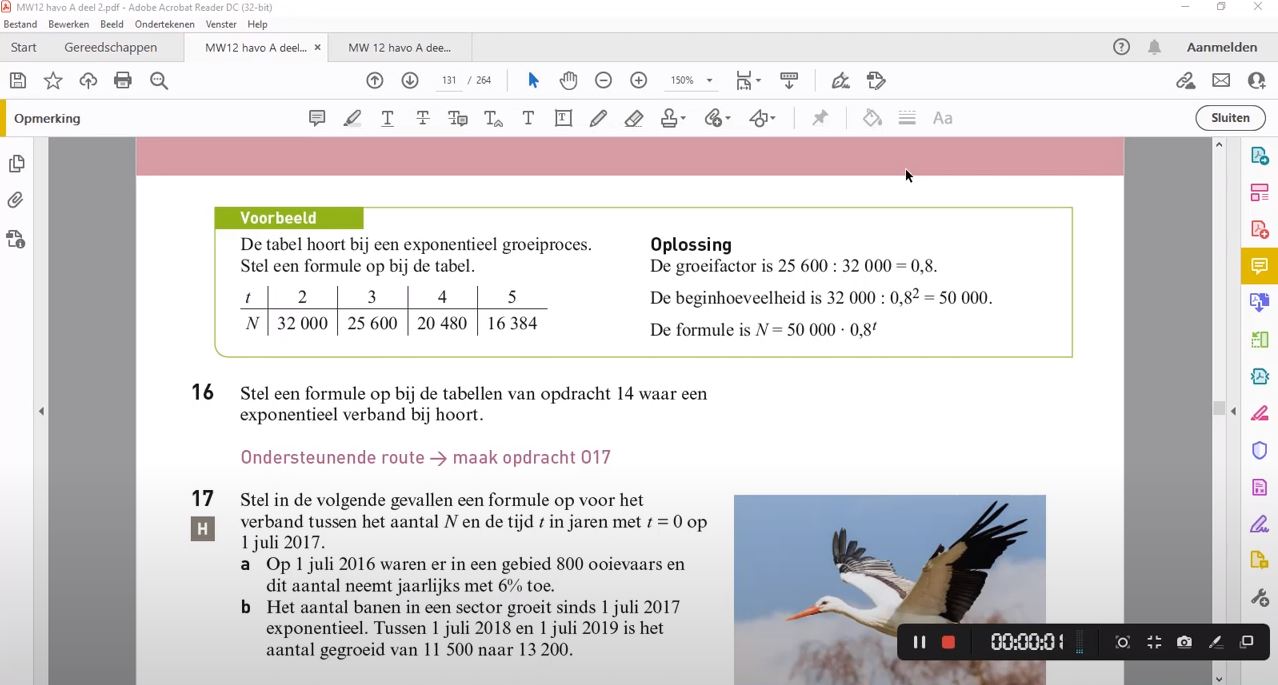
Task: Click the upload to cloud icon
Action: 88,81
